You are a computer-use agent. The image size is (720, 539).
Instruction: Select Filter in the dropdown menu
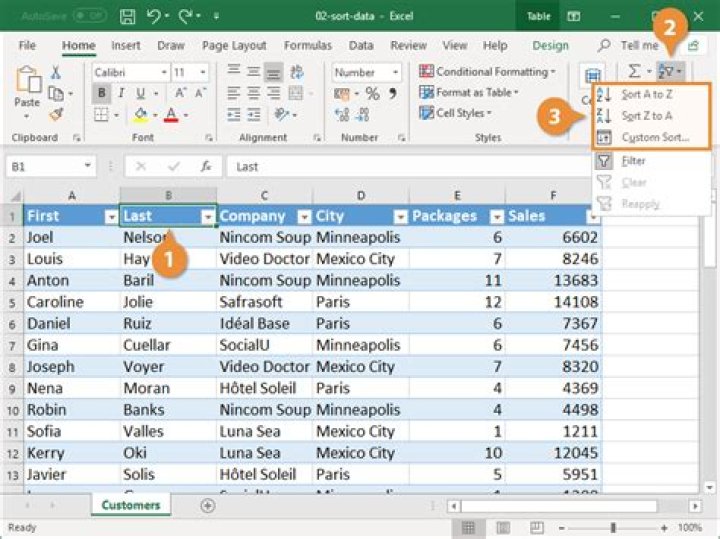tap(651, 161)
